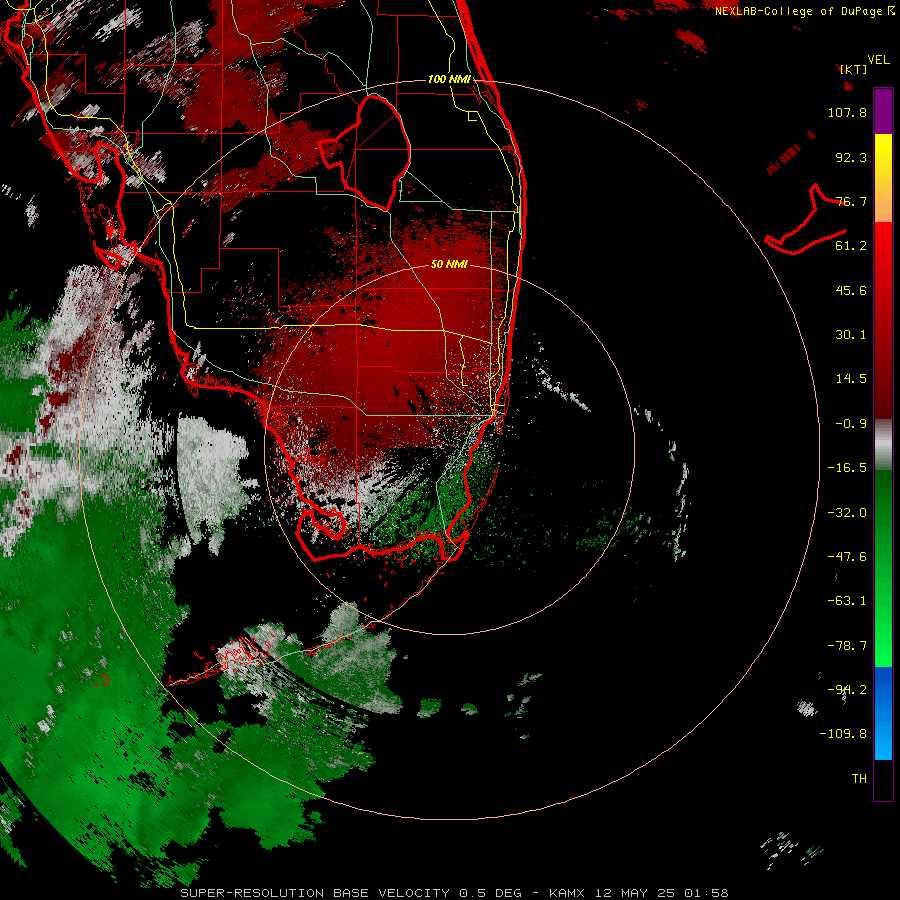Image resolution: width=900 pixels, height=900 pixels.
Task: Click the 30.1 velocity scale value
Action: coord(851,335)
